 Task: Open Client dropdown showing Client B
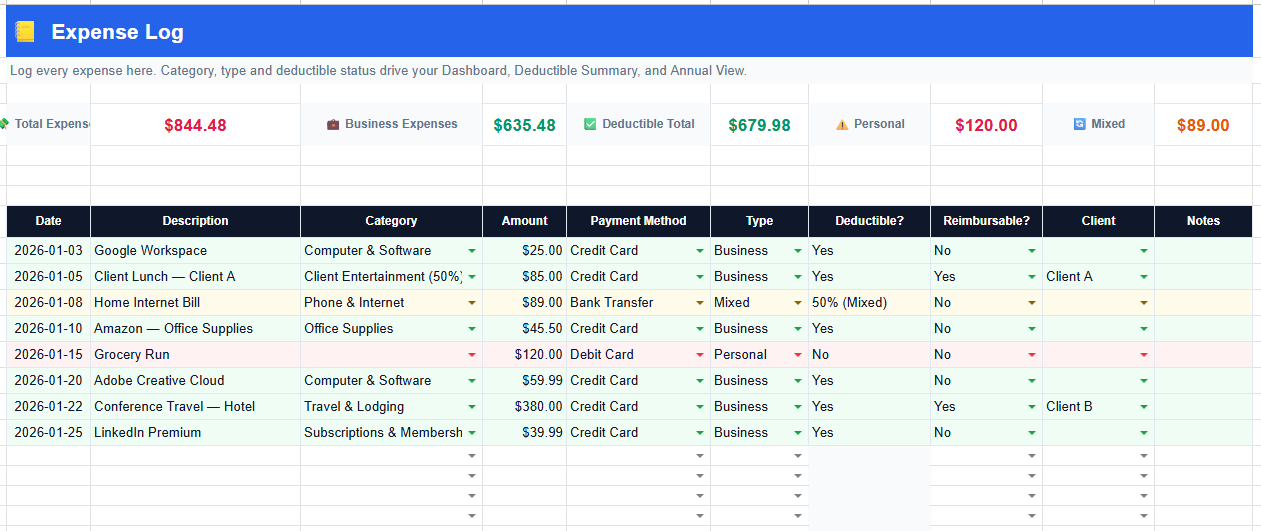point(1144,407)
